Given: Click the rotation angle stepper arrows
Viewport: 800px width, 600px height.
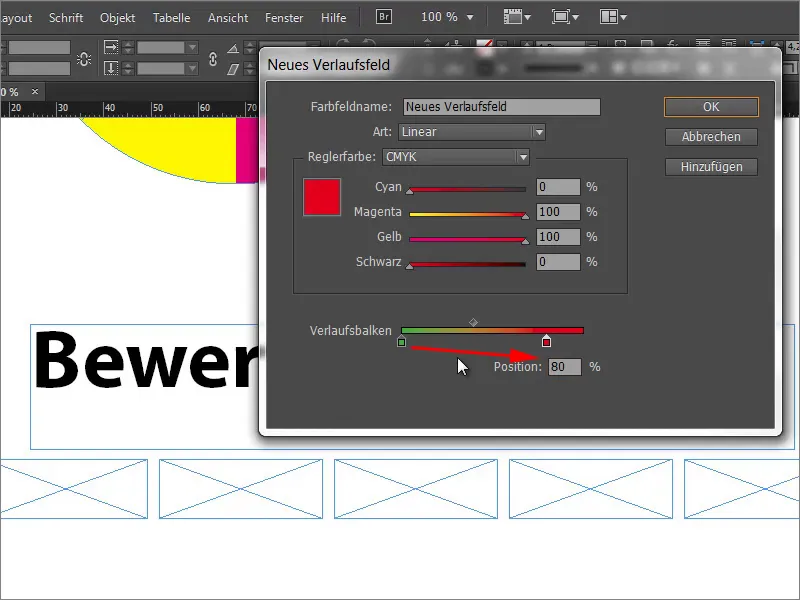Looking at the screenshot, I should coord(249,48).
